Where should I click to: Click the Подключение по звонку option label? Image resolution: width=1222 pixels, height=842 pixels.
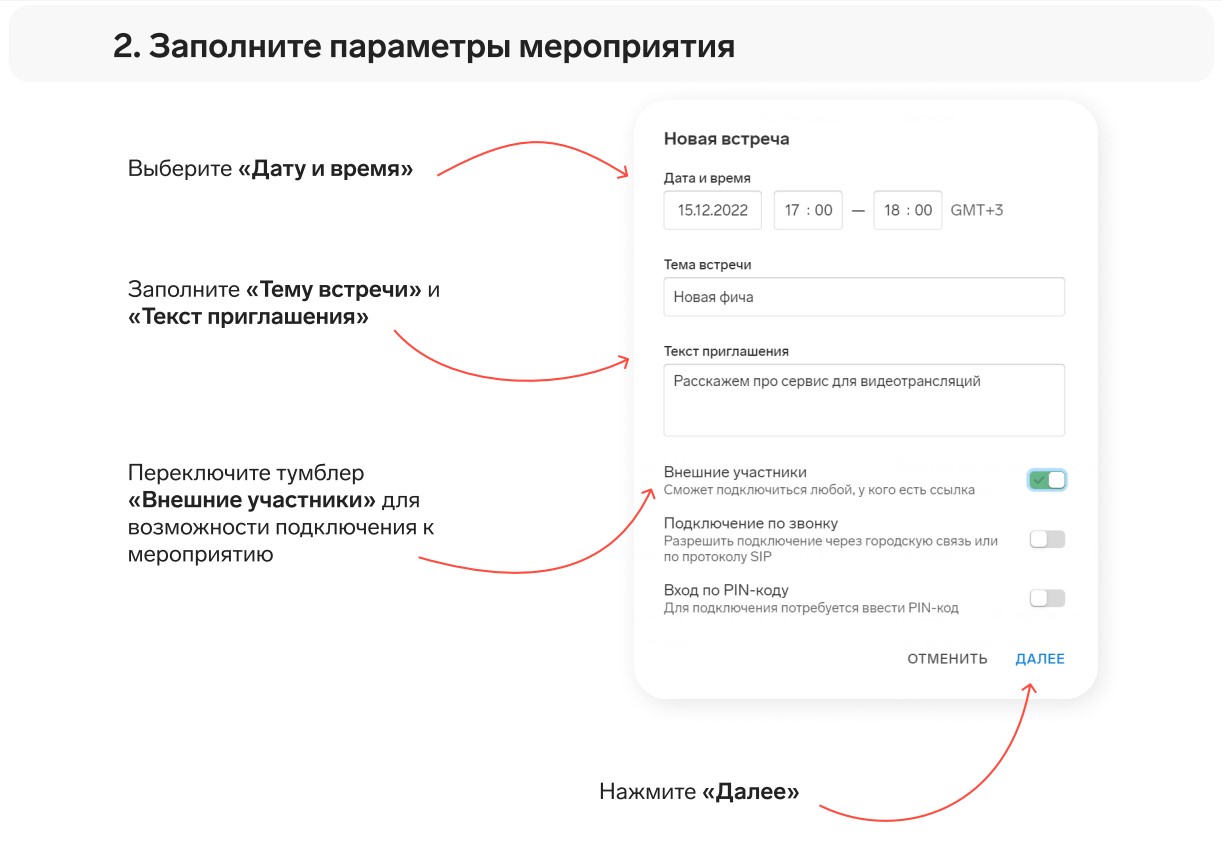[x=750, y=523]
